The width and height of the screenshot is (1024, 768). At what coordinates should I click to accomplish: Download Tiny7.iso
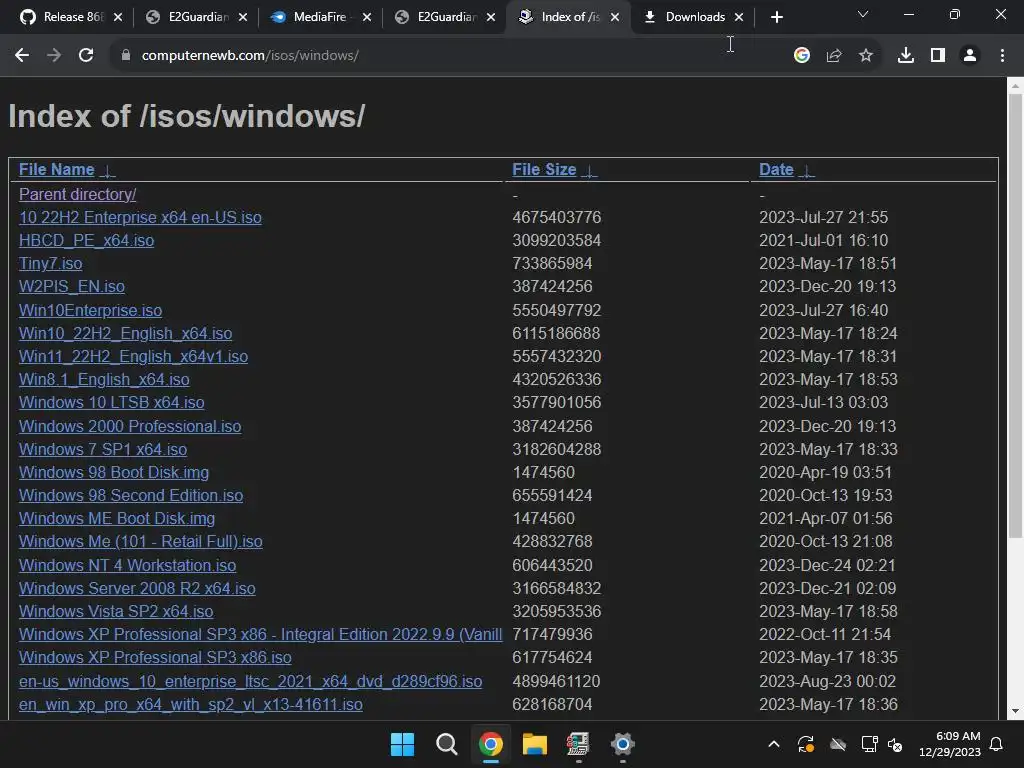50,264
